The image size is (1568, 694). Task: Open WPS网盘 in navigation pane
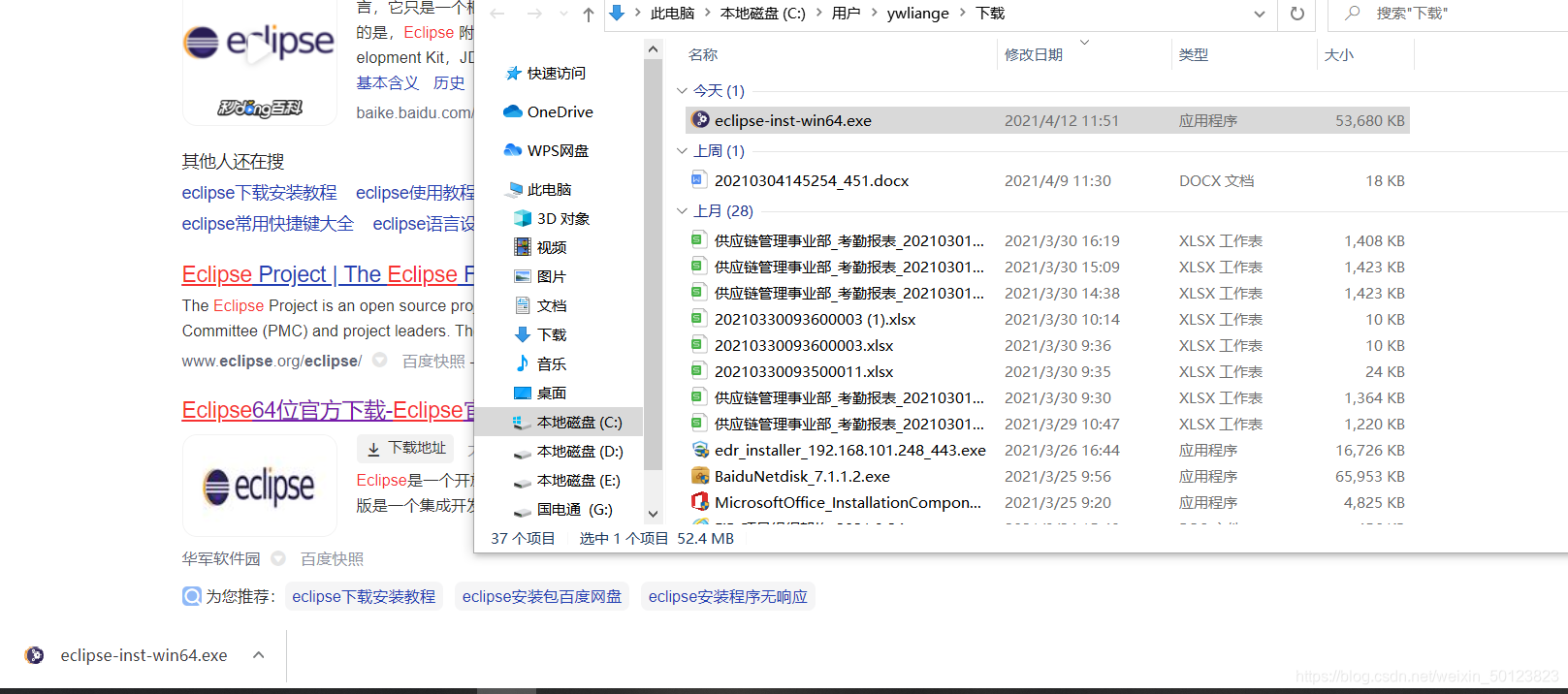(x=558, y=151)
